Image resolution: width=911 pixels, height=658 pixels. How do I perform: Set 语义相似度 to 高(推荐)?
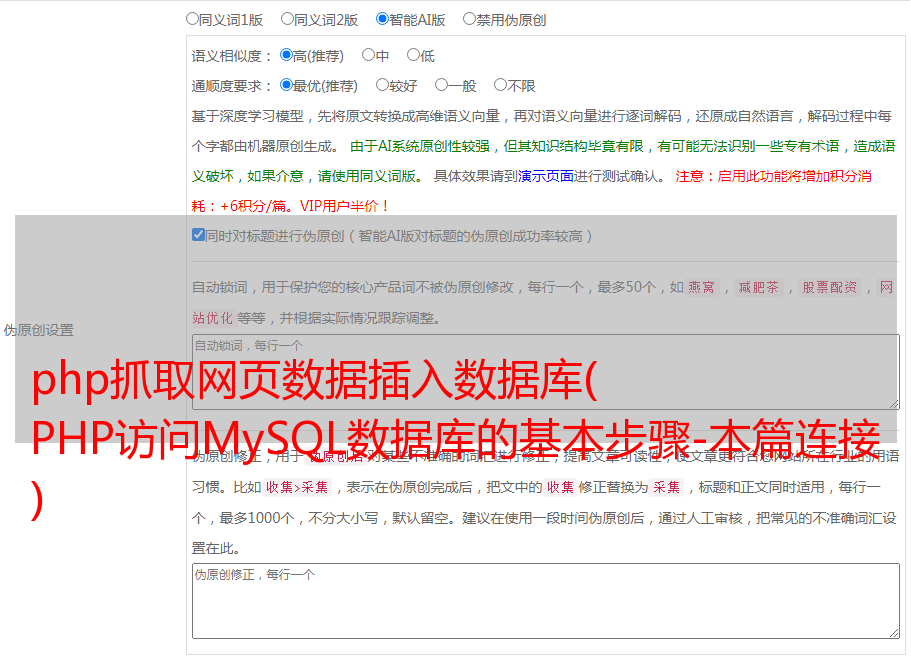coord(286,55)
